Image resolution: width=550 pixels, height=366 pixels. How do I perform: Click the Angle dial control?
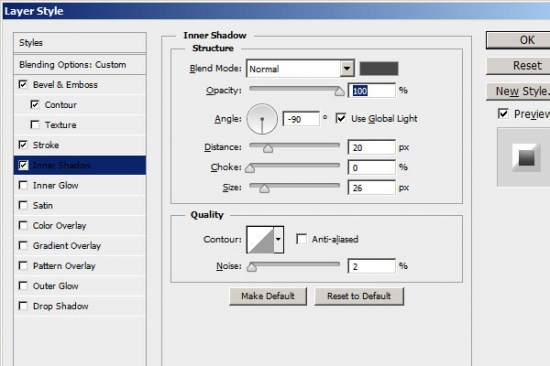point(262,119)
